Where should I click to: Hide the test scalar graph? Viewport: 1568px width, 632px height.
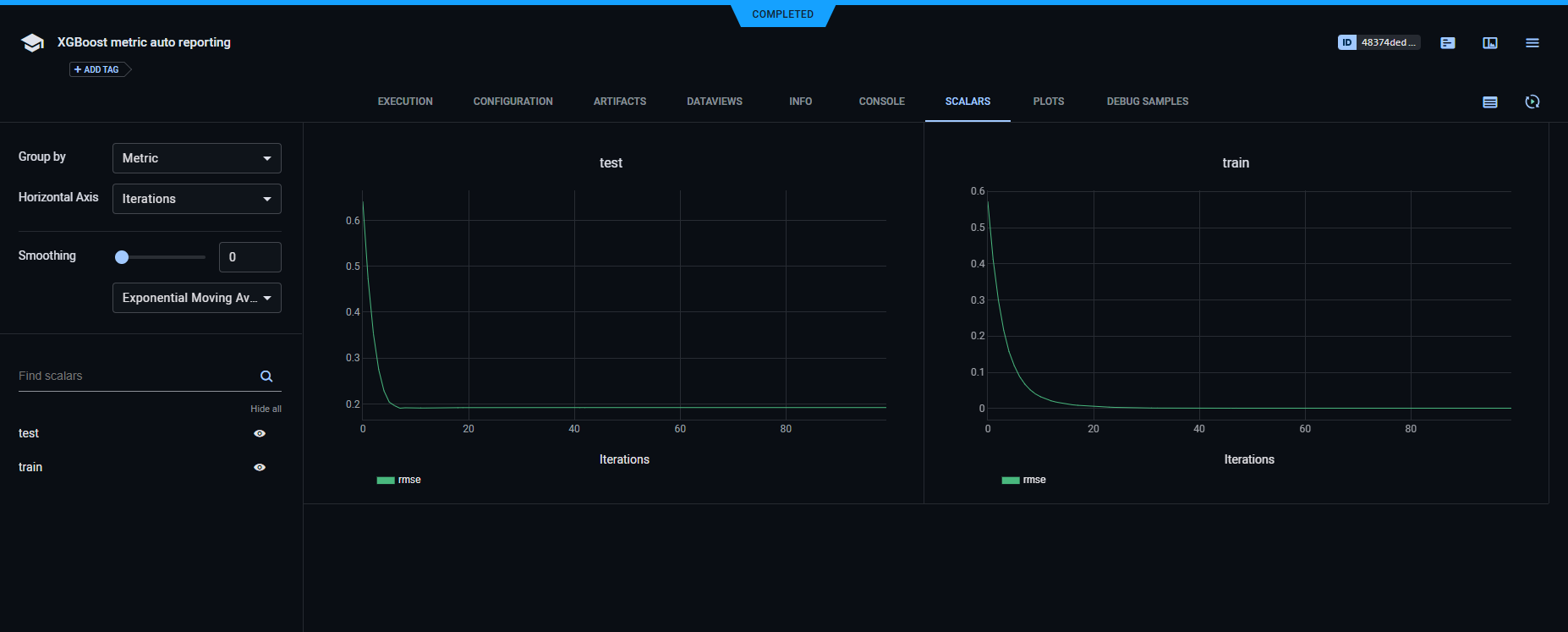click(260, 434)
